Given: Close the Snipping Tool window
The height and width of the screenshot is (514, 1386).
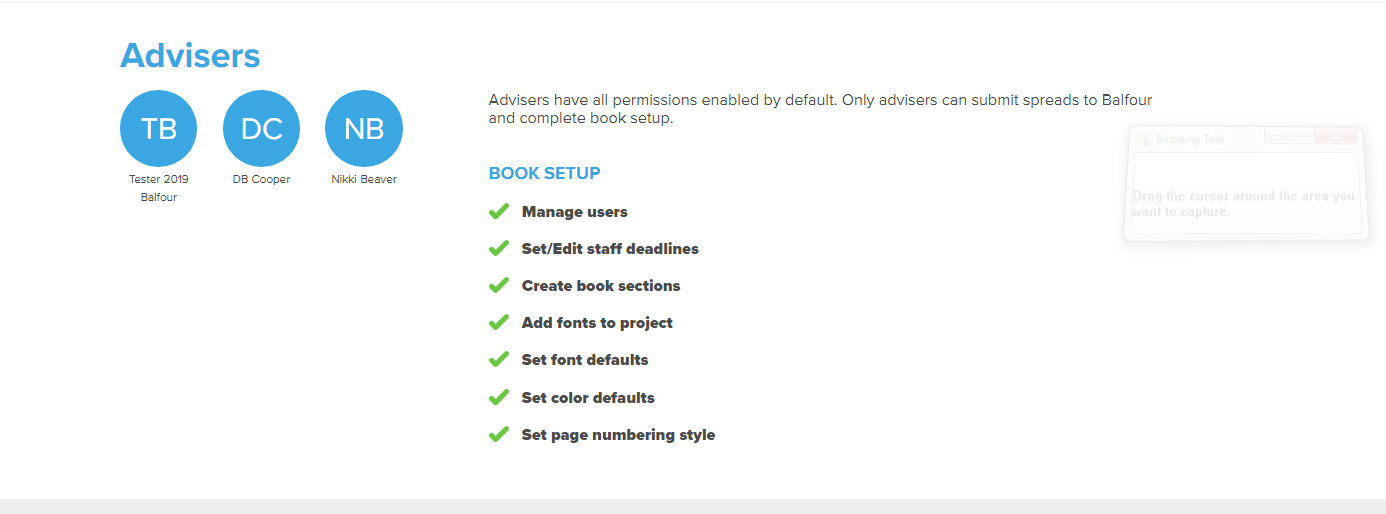Looking at the screenshot, I should [1336, 137].
